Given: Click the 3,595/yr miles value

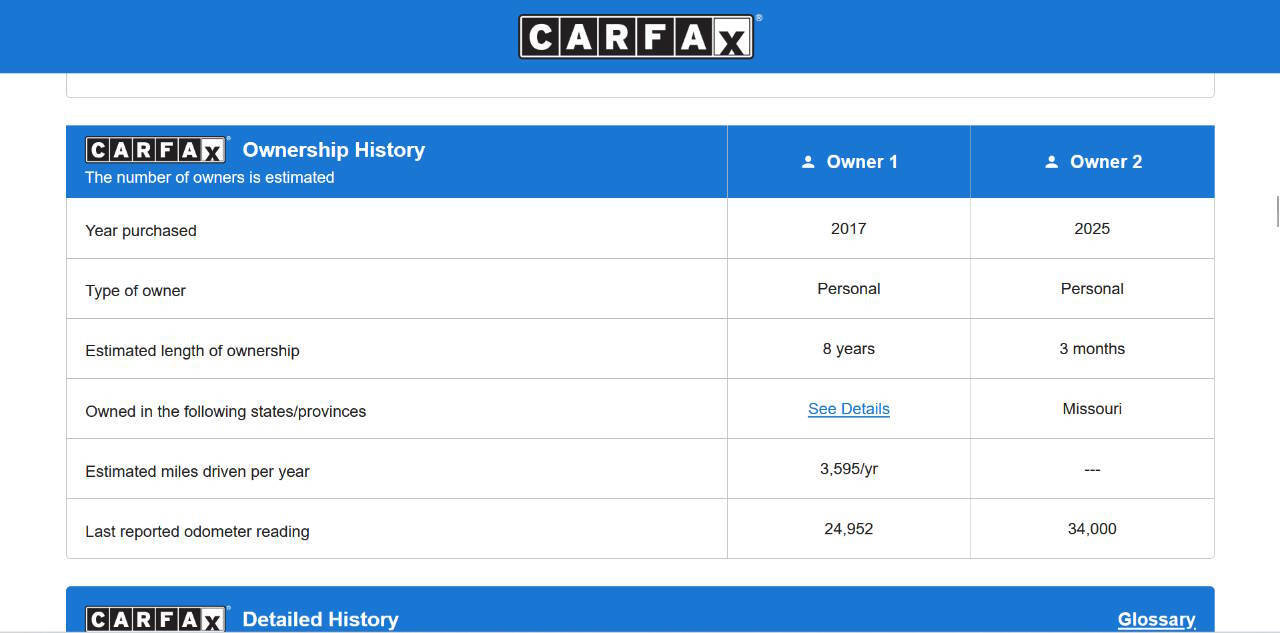Looking at the screenshot, I should (x=848, y=469).
